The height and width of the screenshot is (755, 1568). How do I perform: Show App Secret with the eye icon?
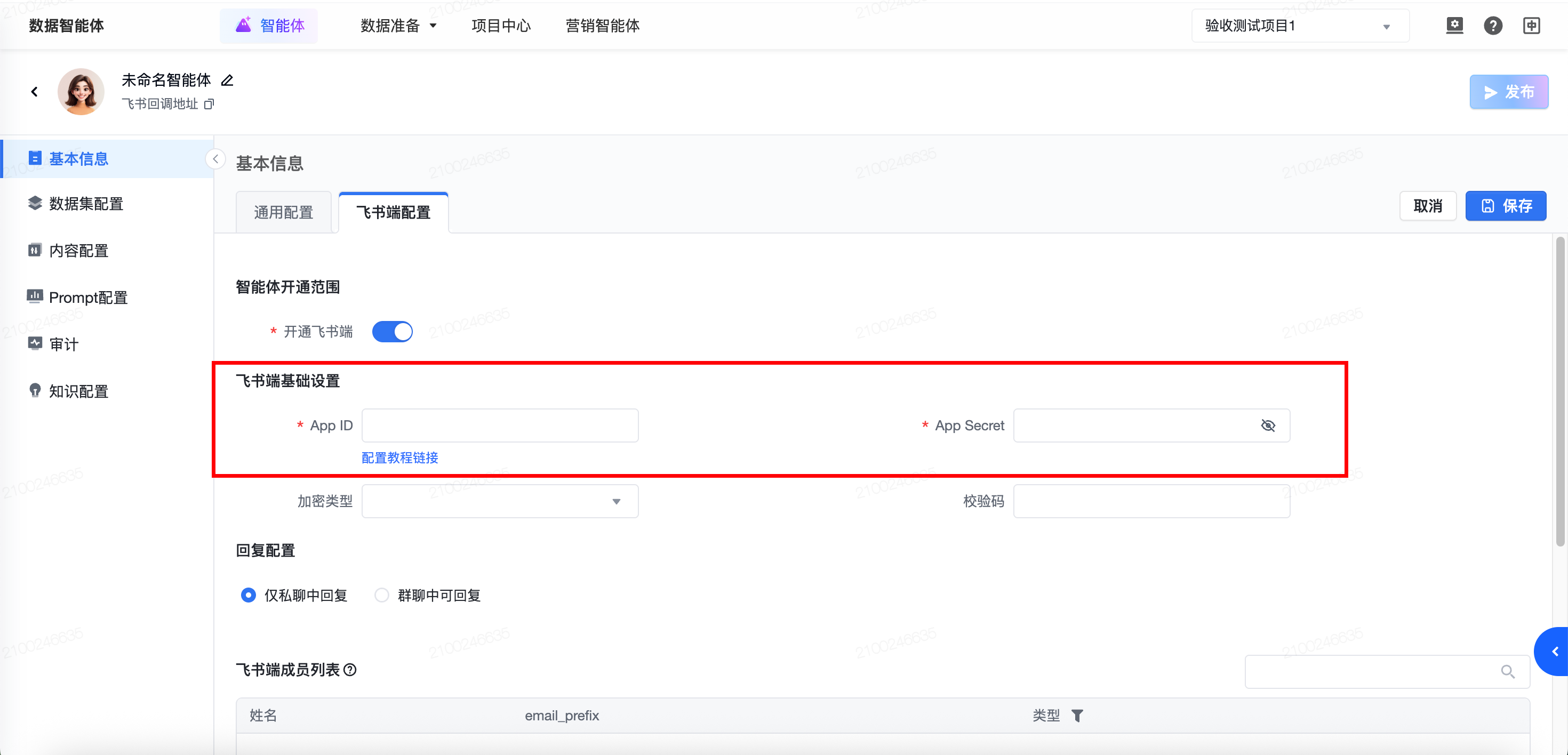point(1268,425)
